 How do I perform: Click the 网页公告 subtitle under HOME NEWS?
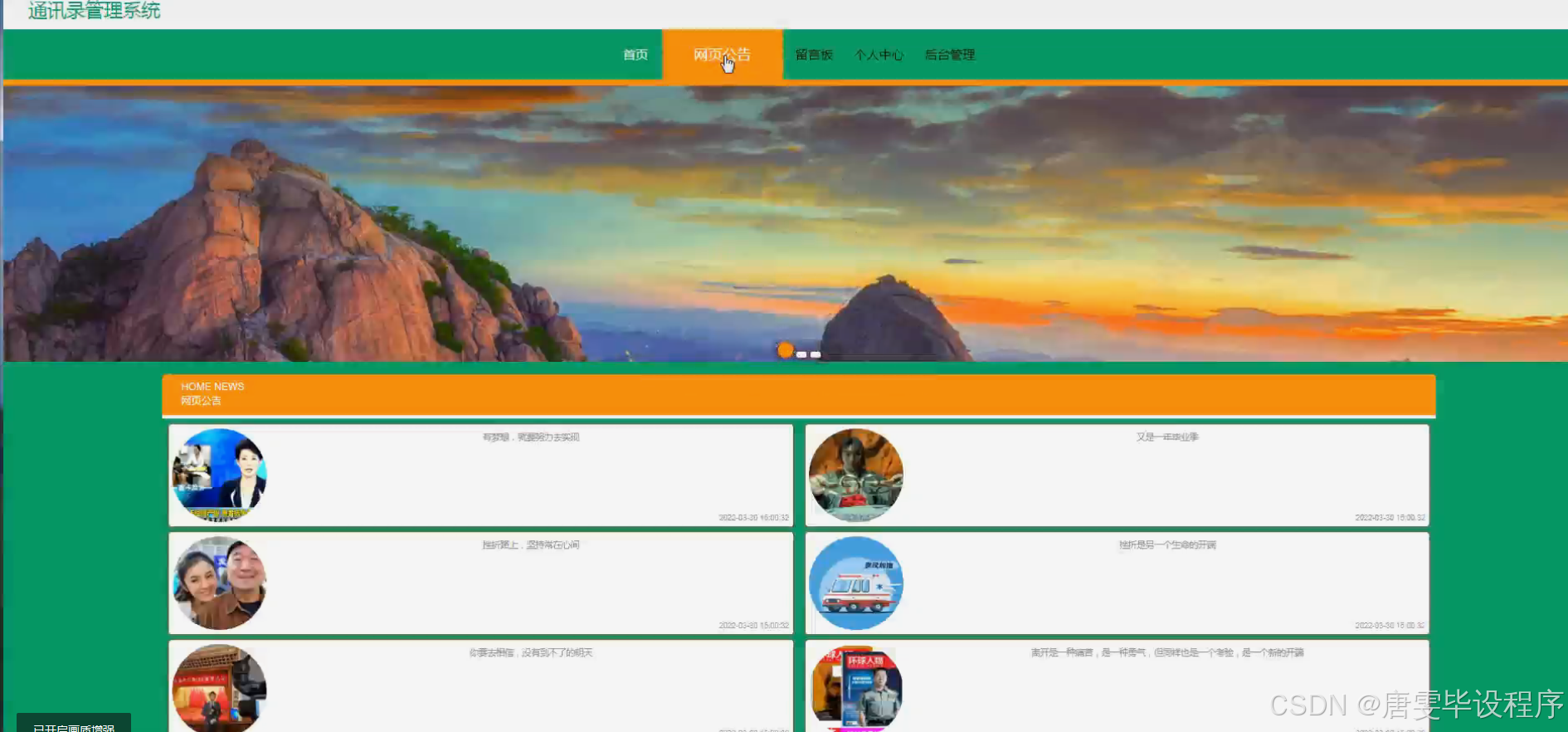201,401
